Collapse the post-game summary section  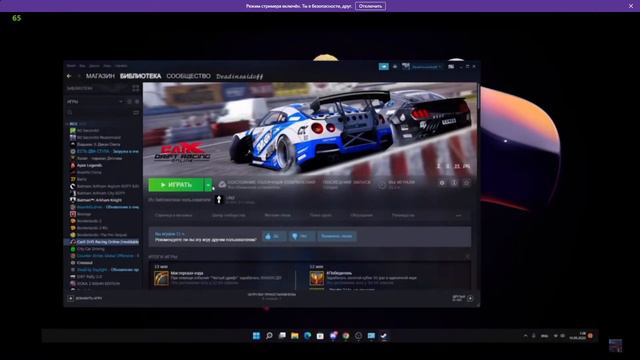[468, 257]
